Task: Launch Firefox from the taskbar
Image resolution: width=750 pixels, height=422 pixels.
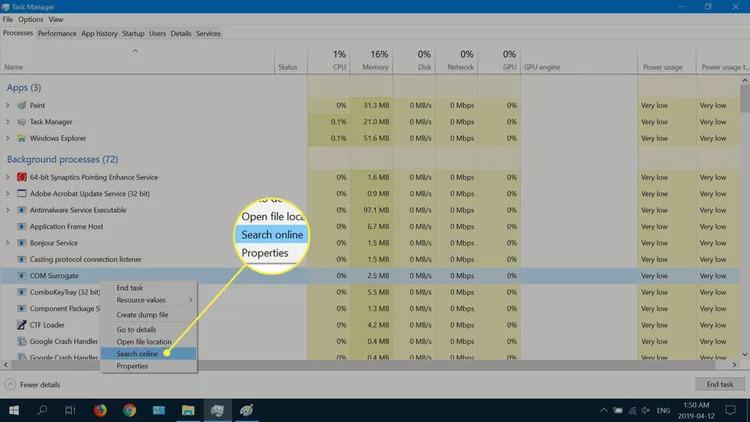Action: coord(100,410)
